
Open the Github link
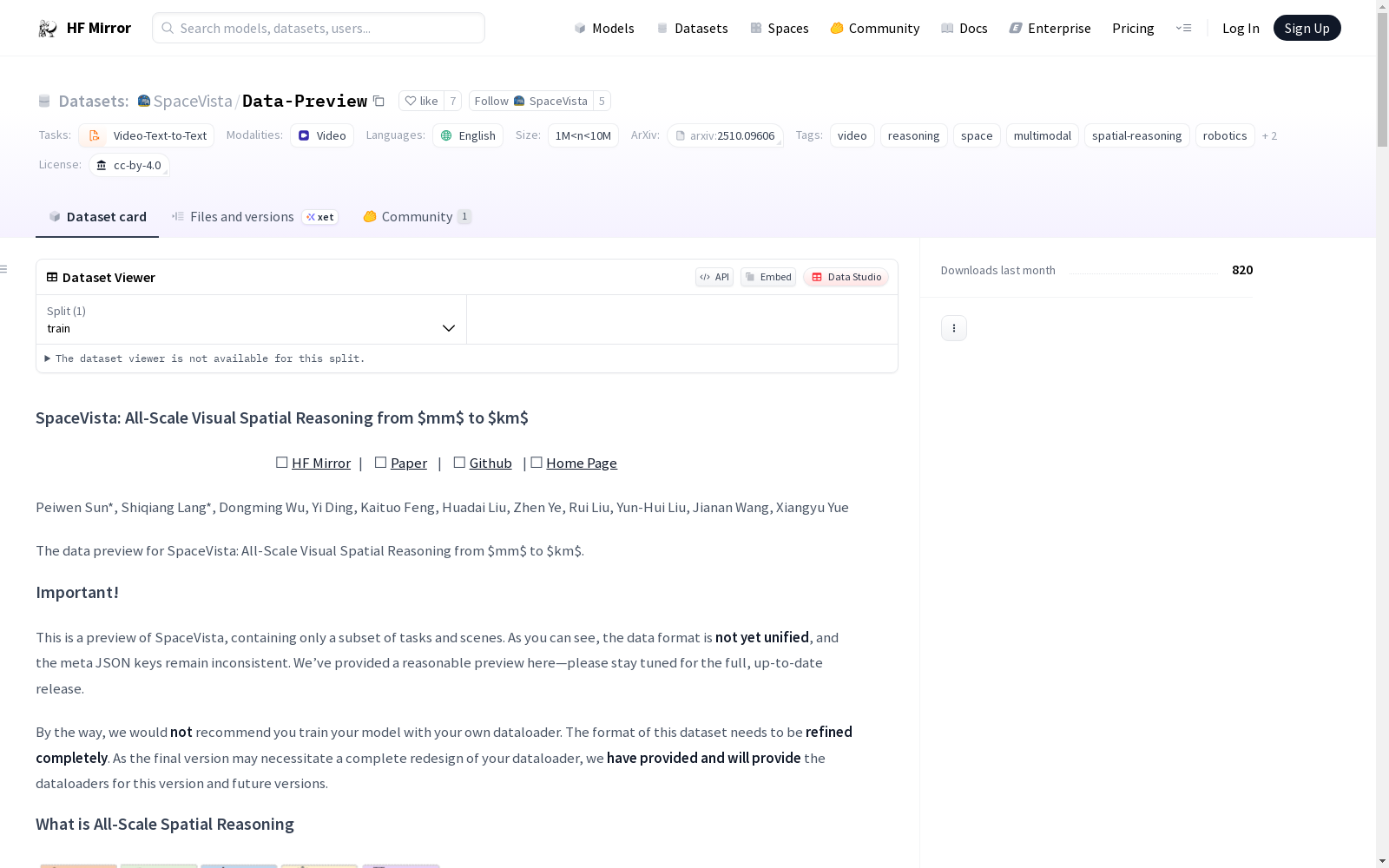click(x=490, y=463)
